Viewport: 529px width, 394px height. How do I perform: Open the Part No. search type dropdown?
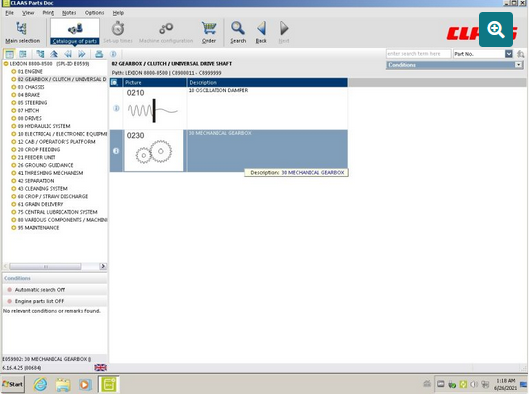click(509, 54)
